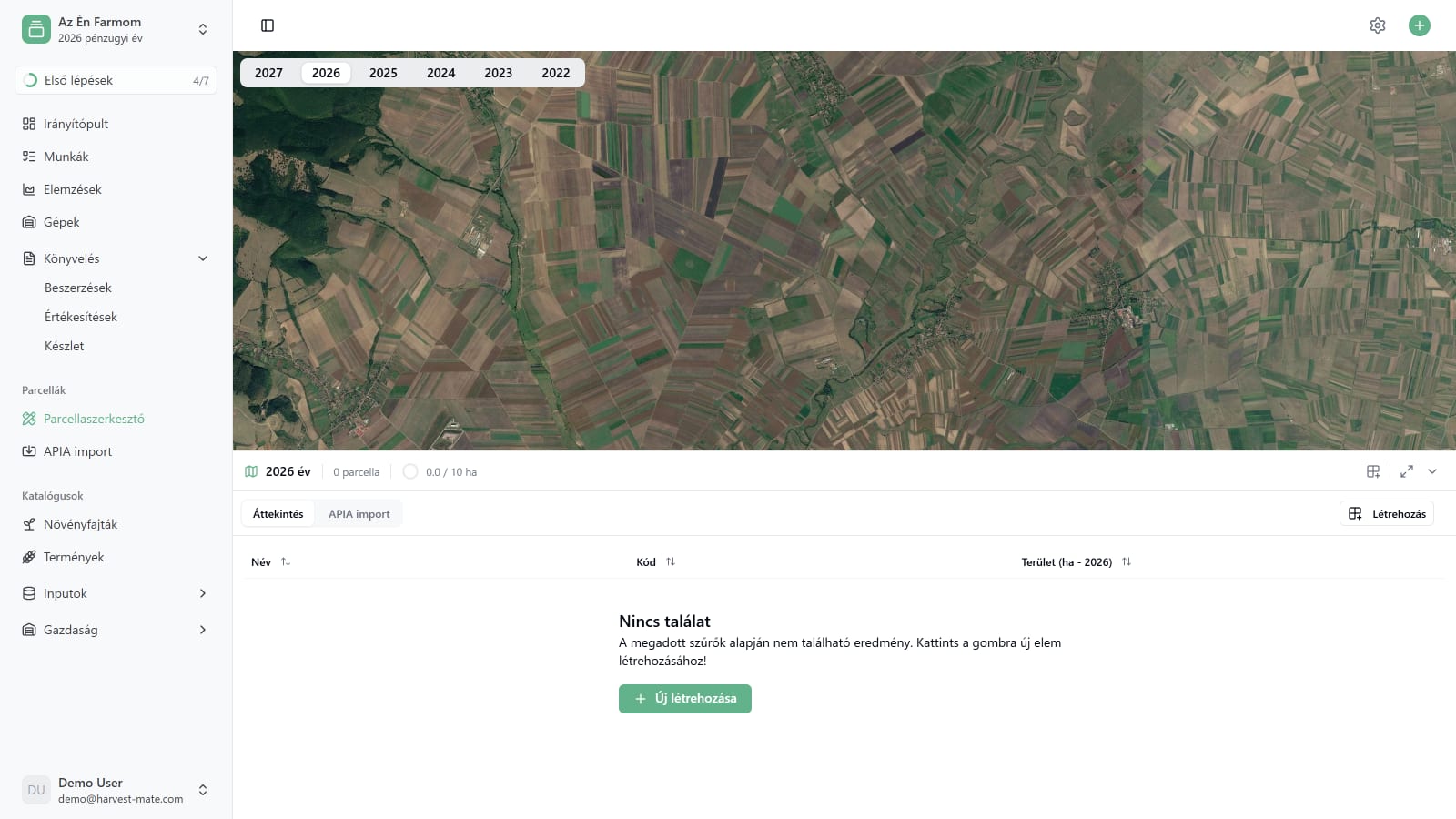Image resolution: width=1456 pixels, height=819 pixels.
Task: Open Termények crops catalog
Action: tap(116, 557)
